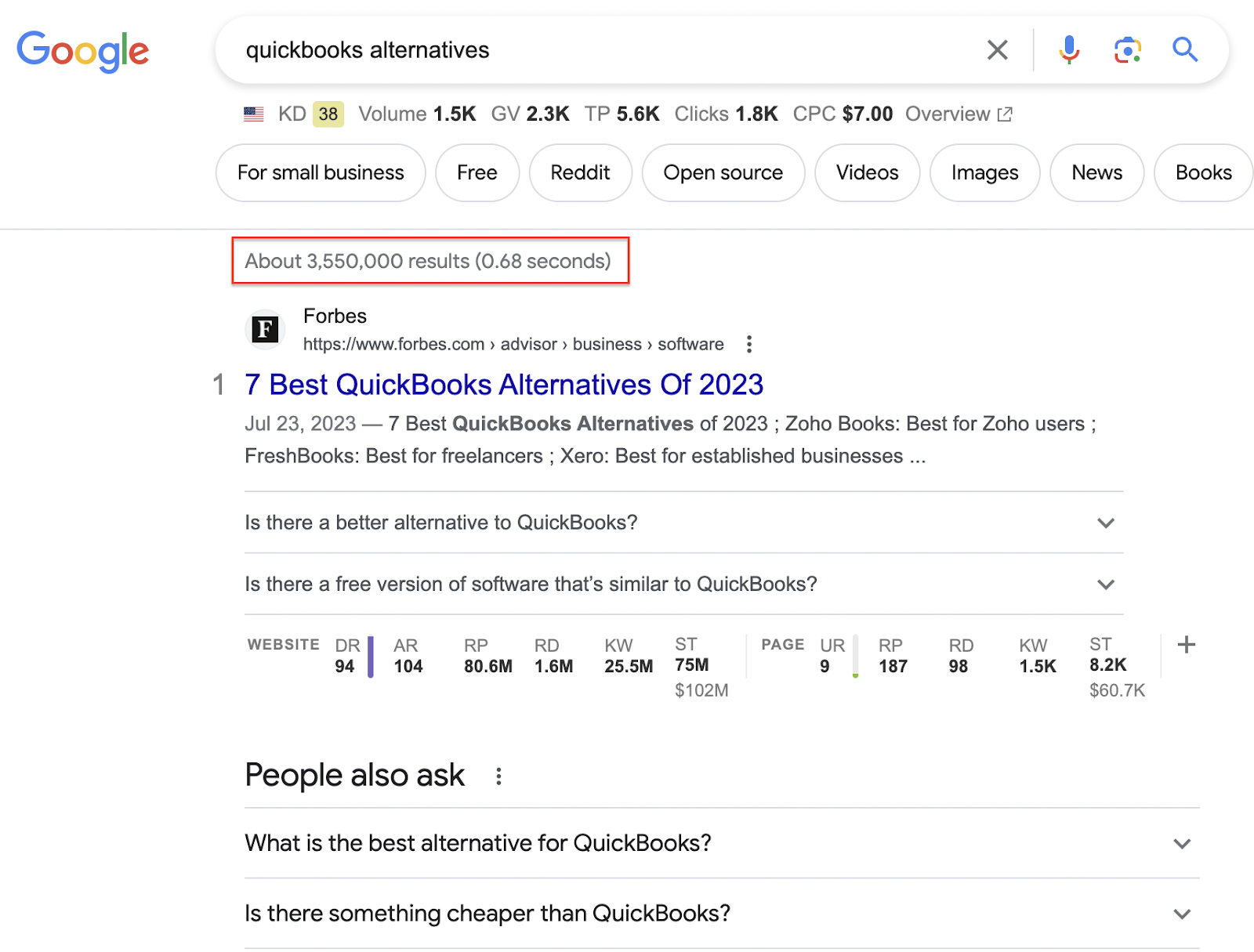Image resolution: width=1254 pixels, height=952 pixels.
Task: Start voice search with microphone icon
Action: pos(1069,50)
